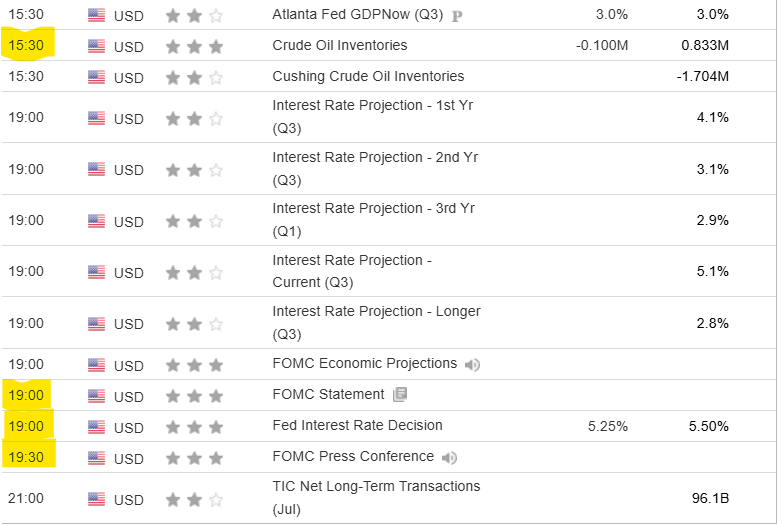Click speaker icon next to FOMC Press Conference
Screen dimensions: 783x525
click(x=450, y=458)
